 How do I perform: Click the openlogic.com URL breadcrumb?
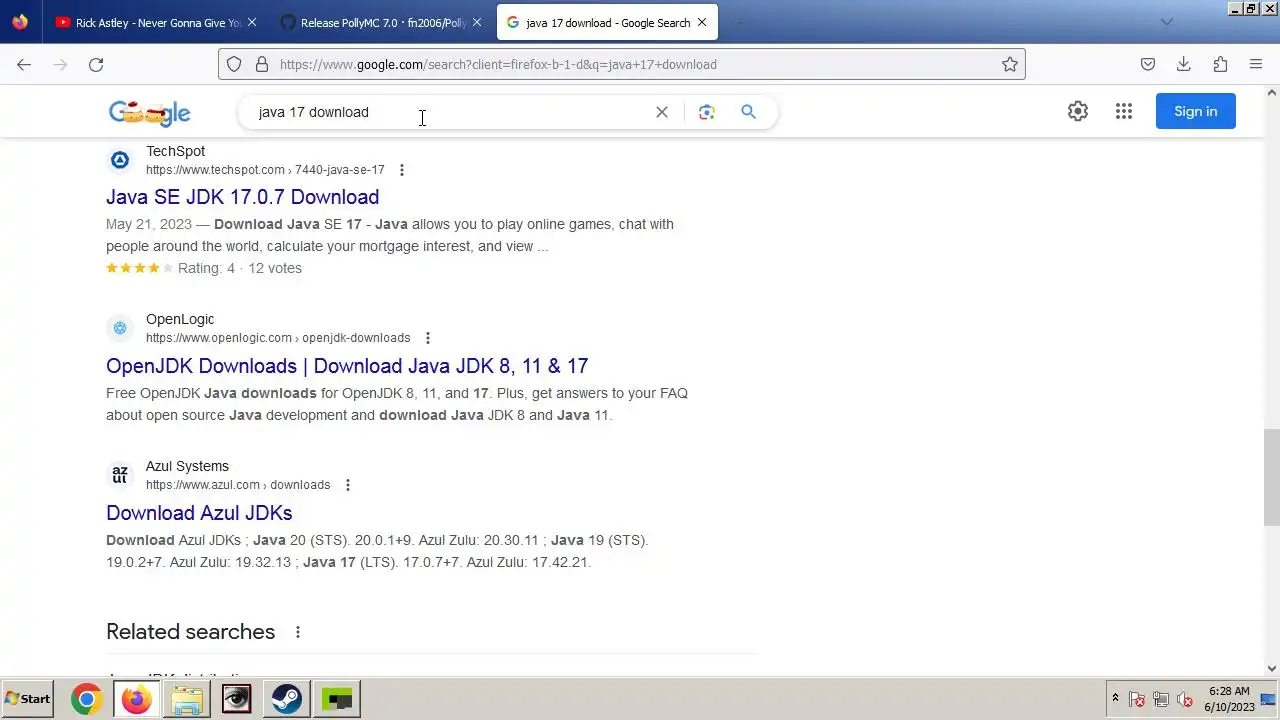point(278,338)
